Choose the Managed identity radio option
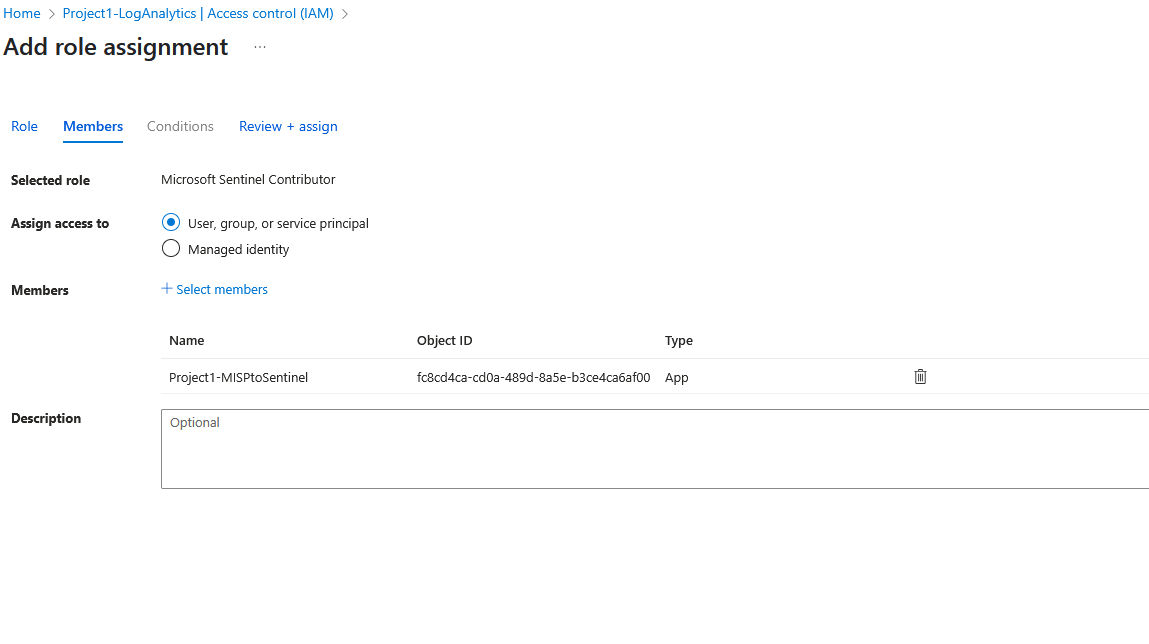This screenshot has height=644, width=1149. coord(171,248)
